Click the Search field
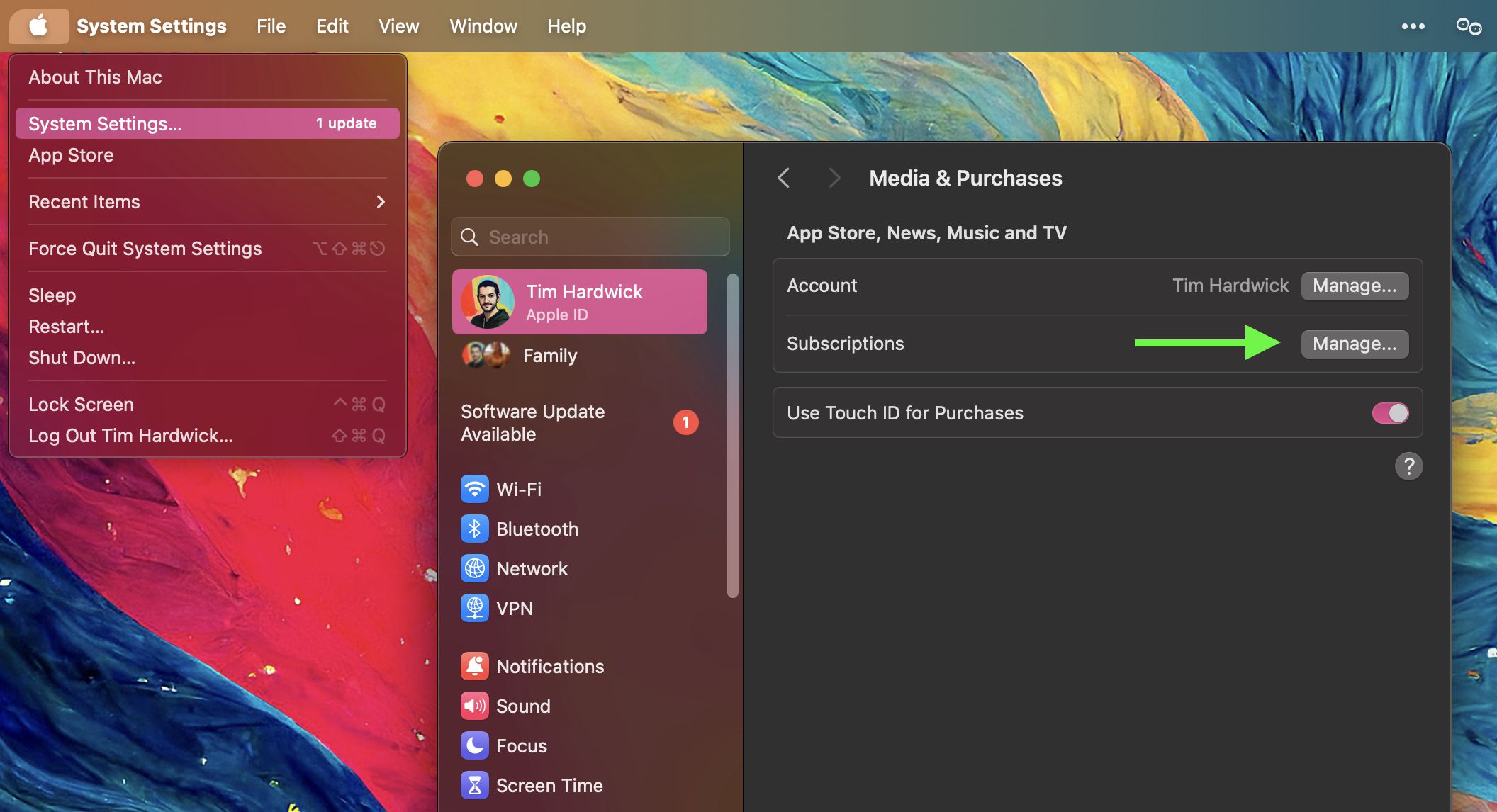The height and width of the screenshot is (812, 1497). click(x=590, y=237)
